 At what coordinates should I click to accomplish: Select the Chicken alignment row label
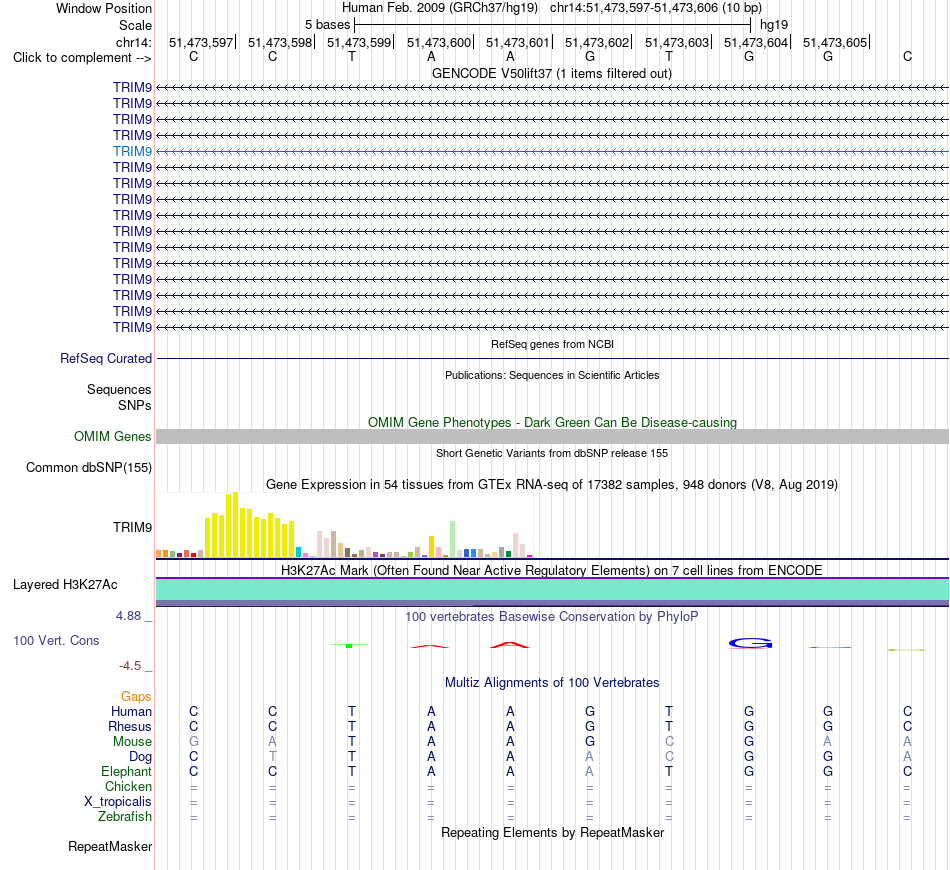point(128,786)
